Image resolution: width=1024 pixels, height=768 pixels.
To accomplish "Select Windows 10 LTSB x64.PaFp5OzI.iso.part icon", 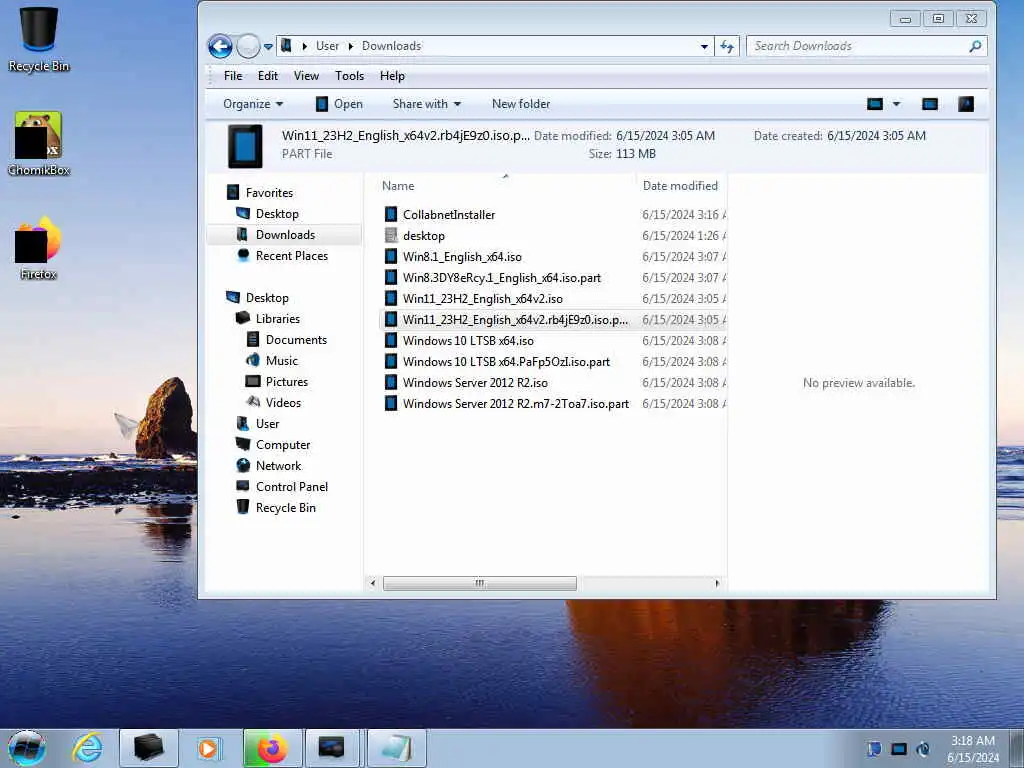I will click(x=391, y=362).
